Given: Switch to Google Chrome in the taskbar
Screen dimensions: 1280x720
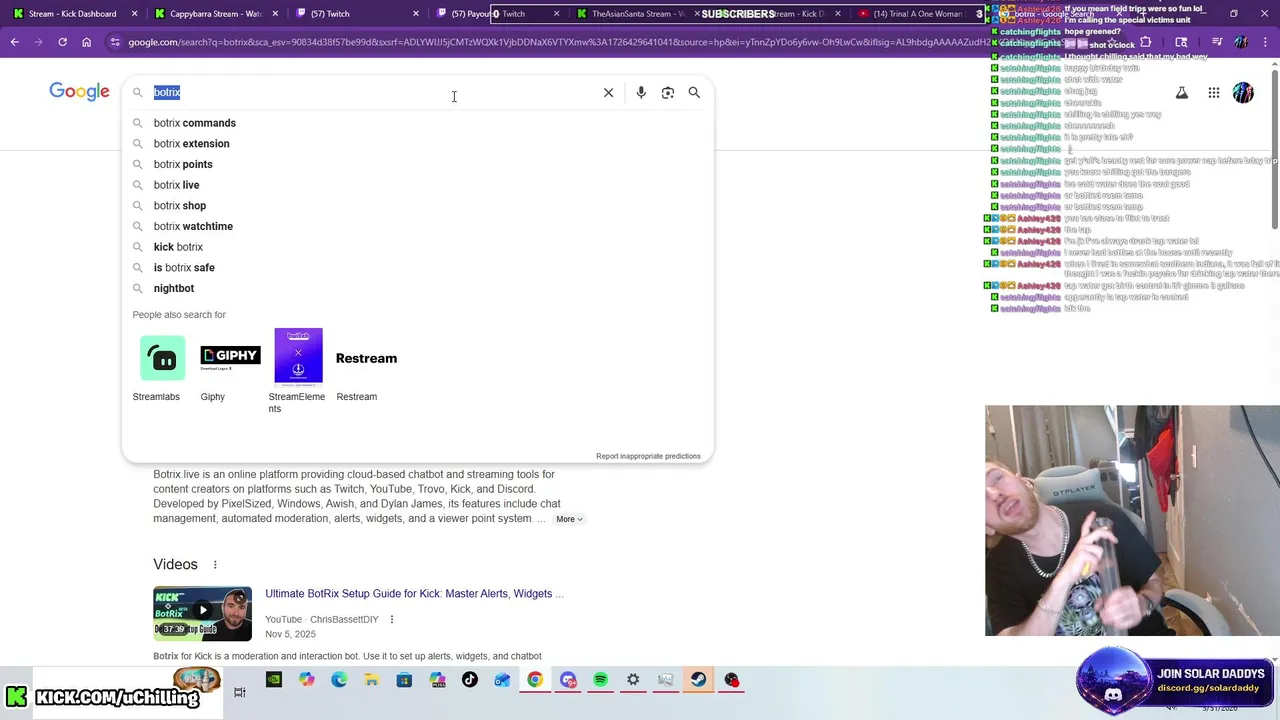Looking at the screenshot, I should click(x=535, y=680).
